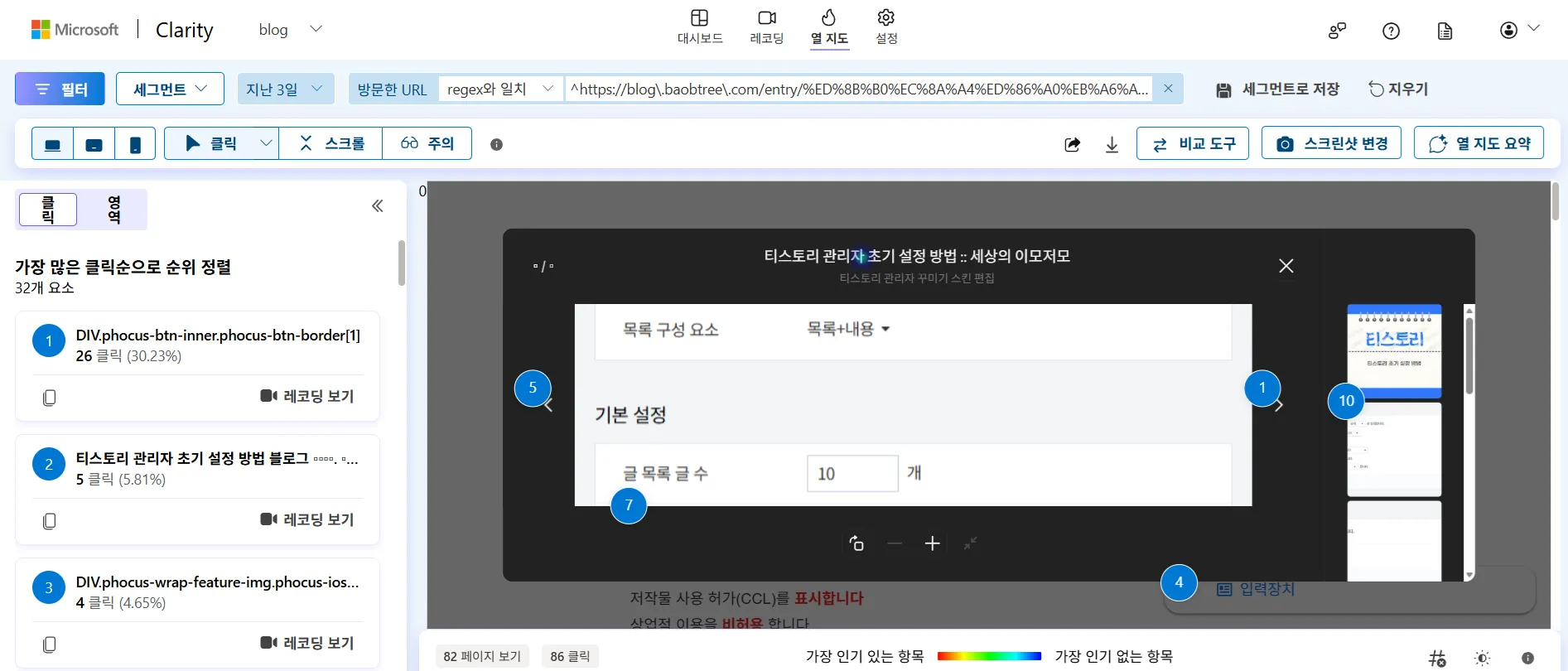Adjust heatmap brightness sun icon

(x=1482, y=659)
